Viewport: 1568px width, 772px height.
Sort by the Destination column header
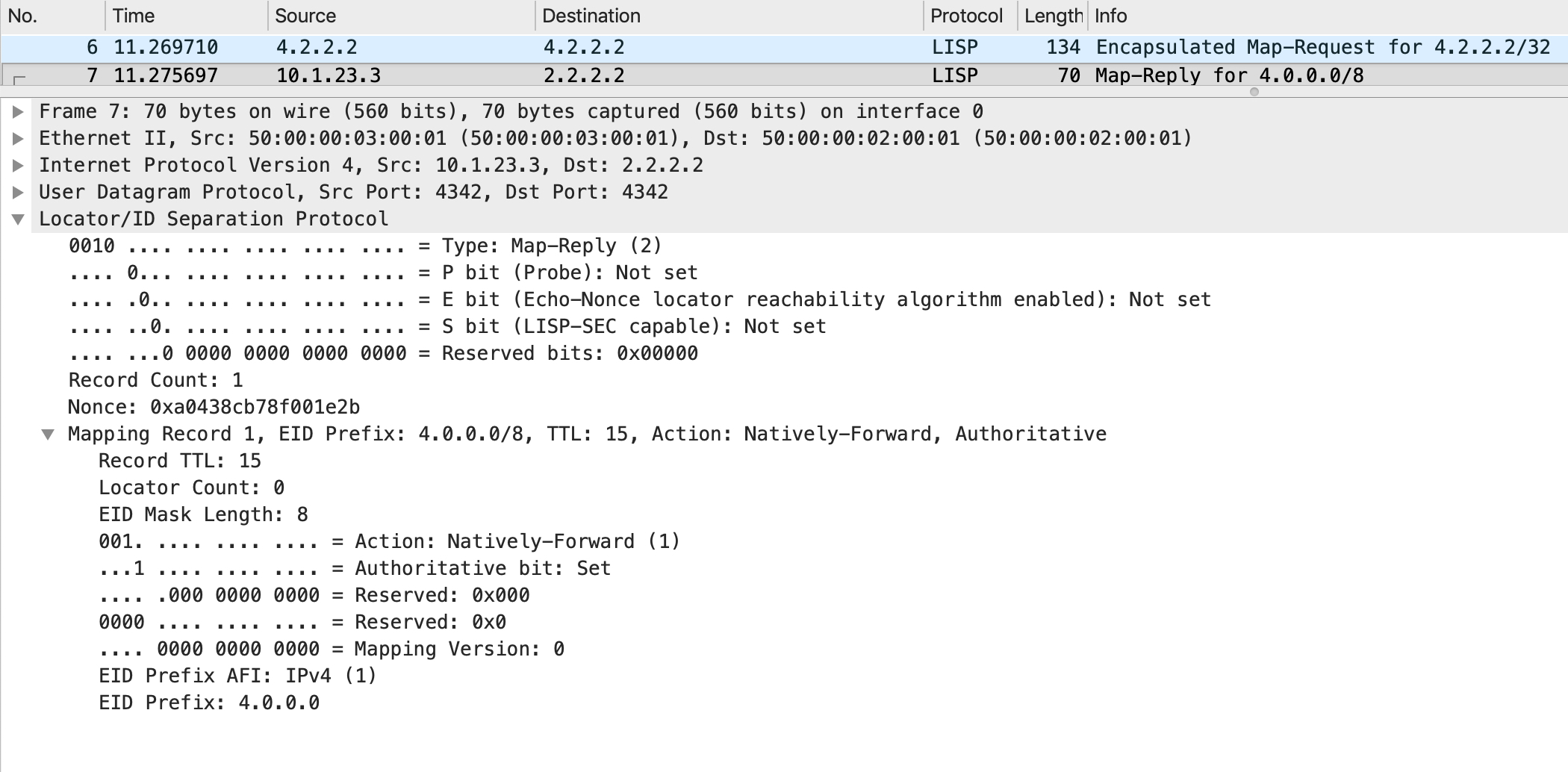coord(729,16)
